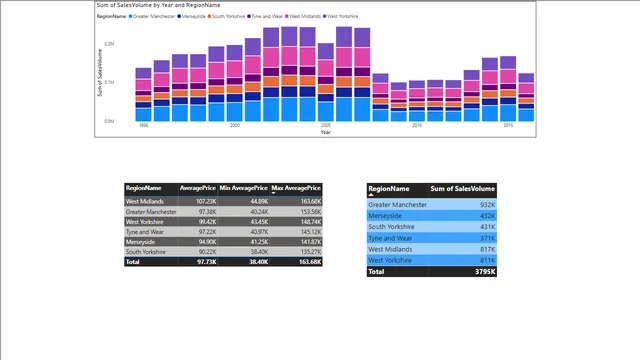
Task: Click the 163.68K value in West Midlands row
Action: 311,201
